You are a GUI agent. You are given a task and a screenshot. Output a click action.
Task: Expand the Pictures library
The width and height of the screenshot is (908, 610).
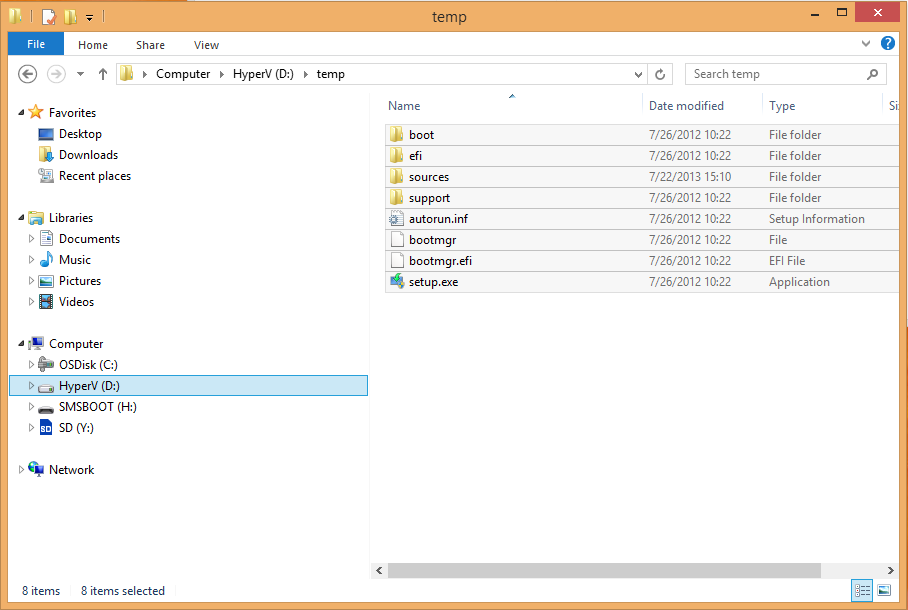pyautogui.click(x=31, y=281)
